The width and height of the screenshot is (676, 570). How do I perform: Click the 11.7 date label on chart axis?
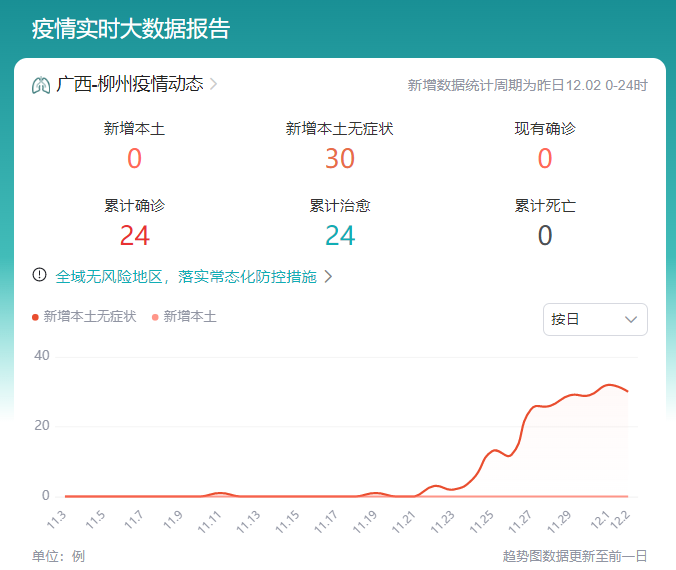point(134,520)
